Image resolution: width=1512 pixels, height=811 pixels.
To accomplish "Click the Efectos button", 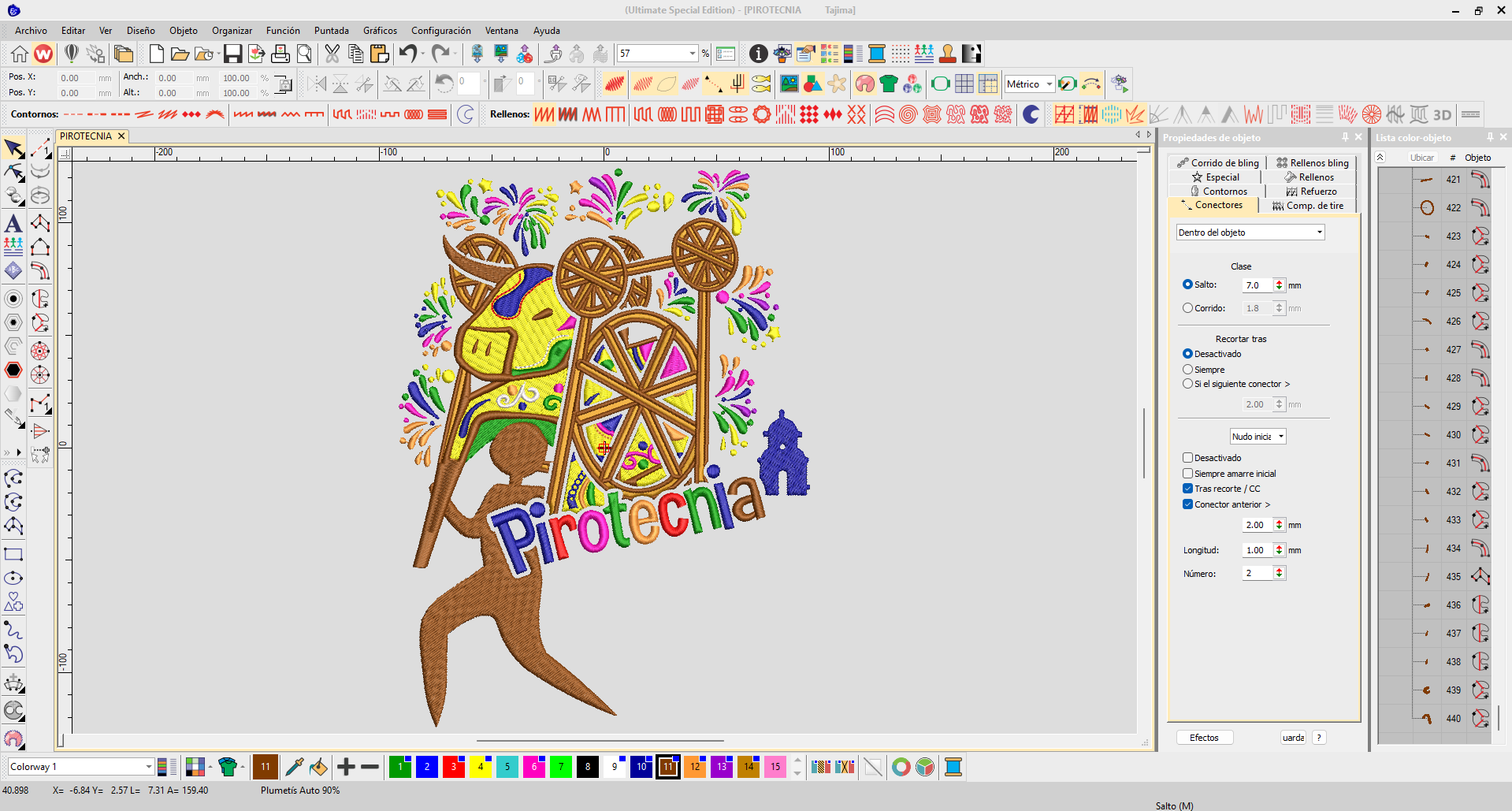I will point(1204,738).
